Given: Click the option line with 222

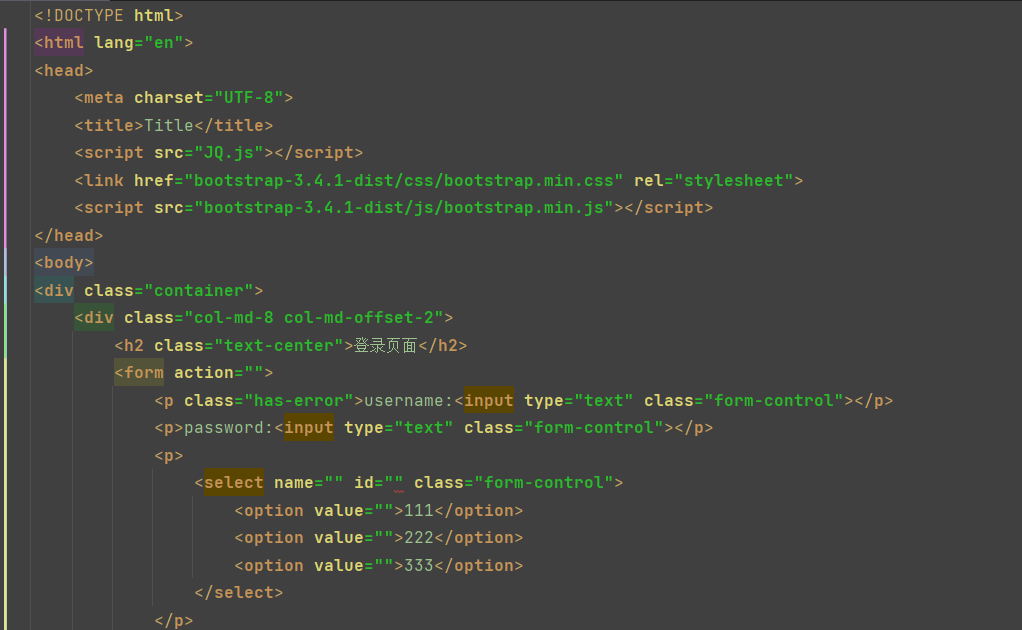Looking at the screenshot, I should click(379, 538).
